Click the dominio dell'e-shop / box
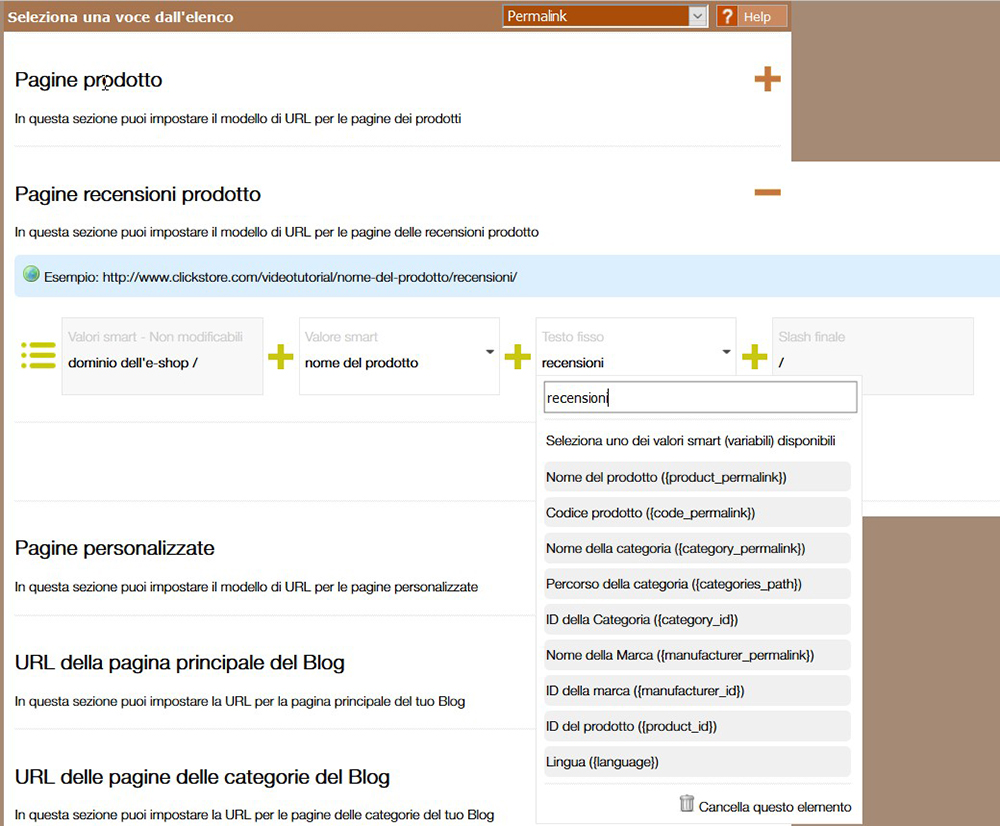 162,356
